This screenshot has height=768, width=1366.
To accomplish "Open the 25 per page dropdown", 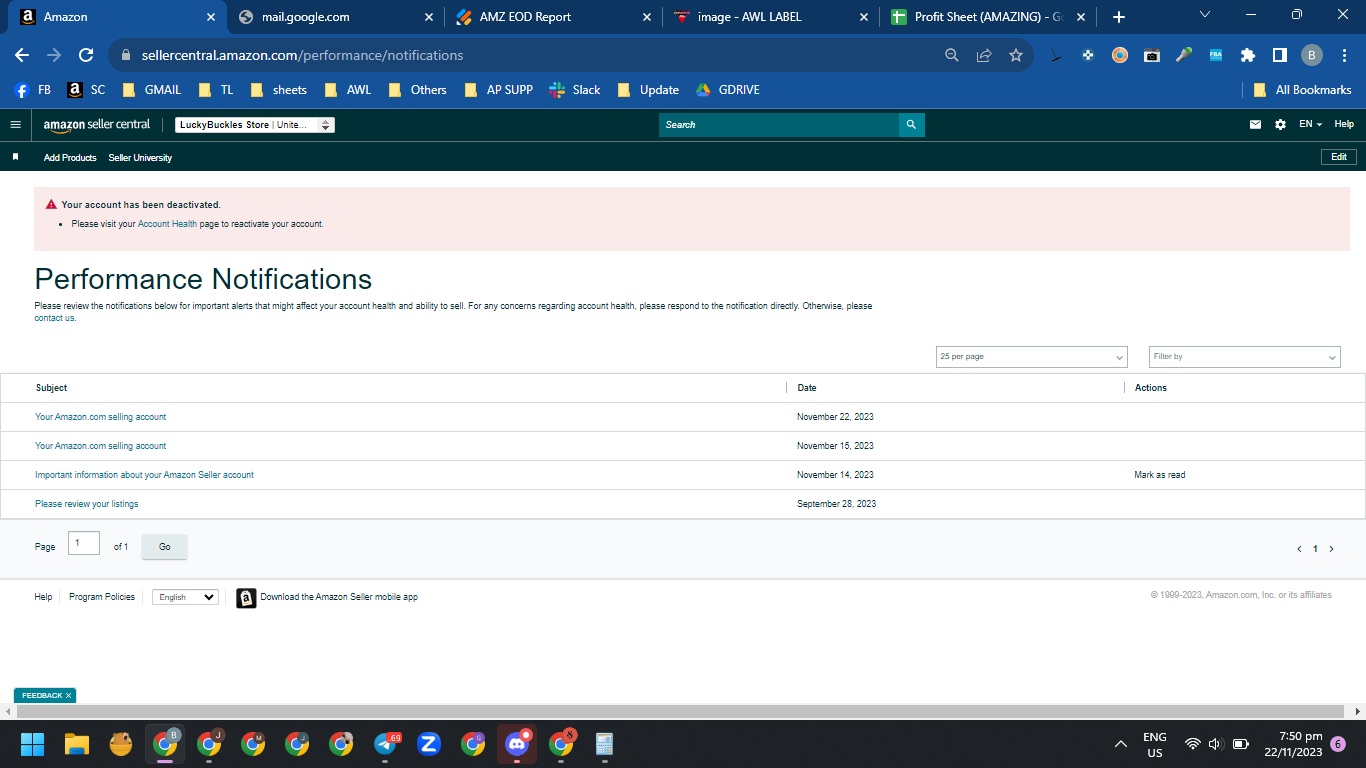I will pyautogui.click(x=1032, y=357).
